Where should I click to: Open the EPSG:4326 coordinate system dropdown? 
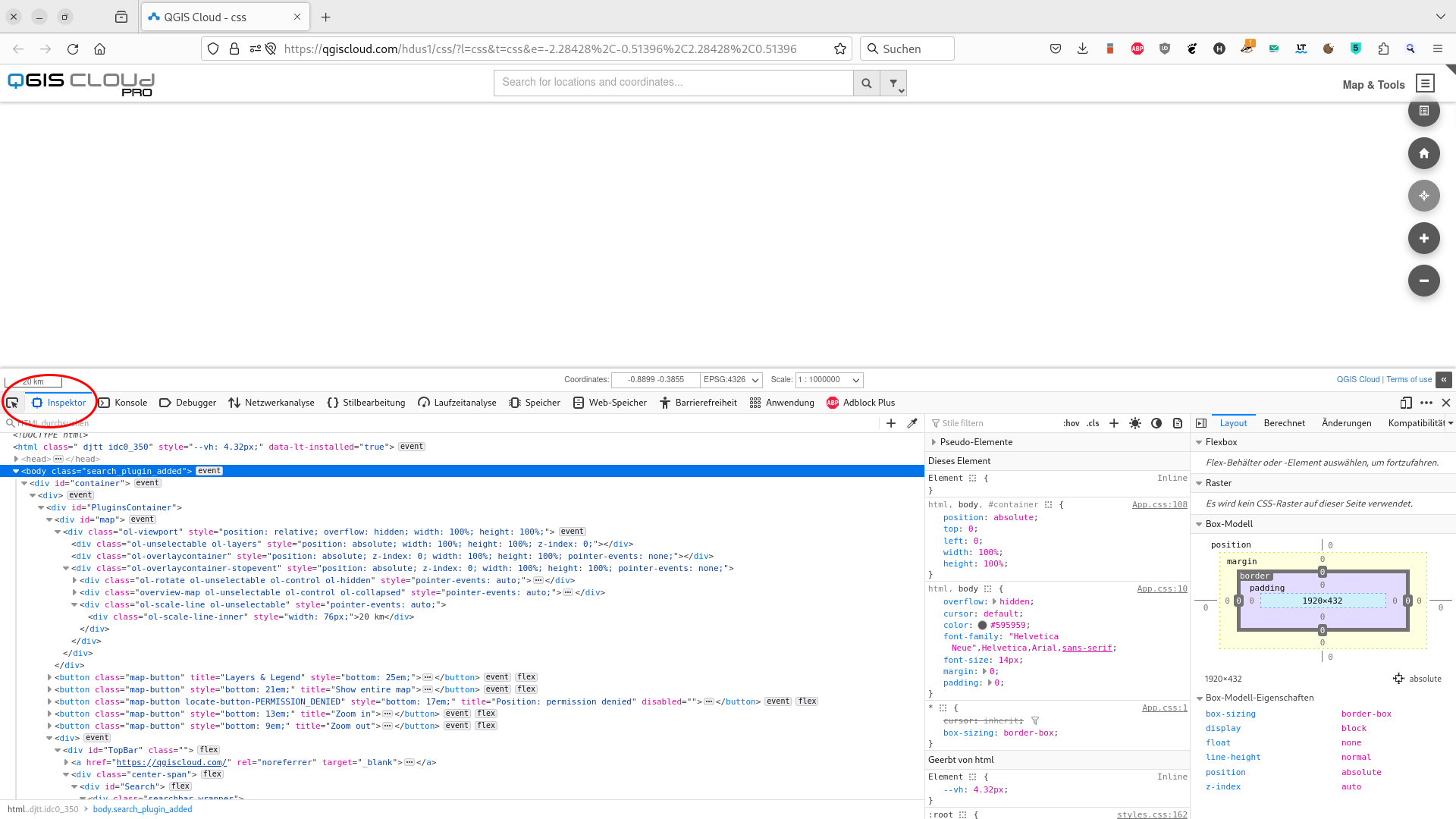731,380
